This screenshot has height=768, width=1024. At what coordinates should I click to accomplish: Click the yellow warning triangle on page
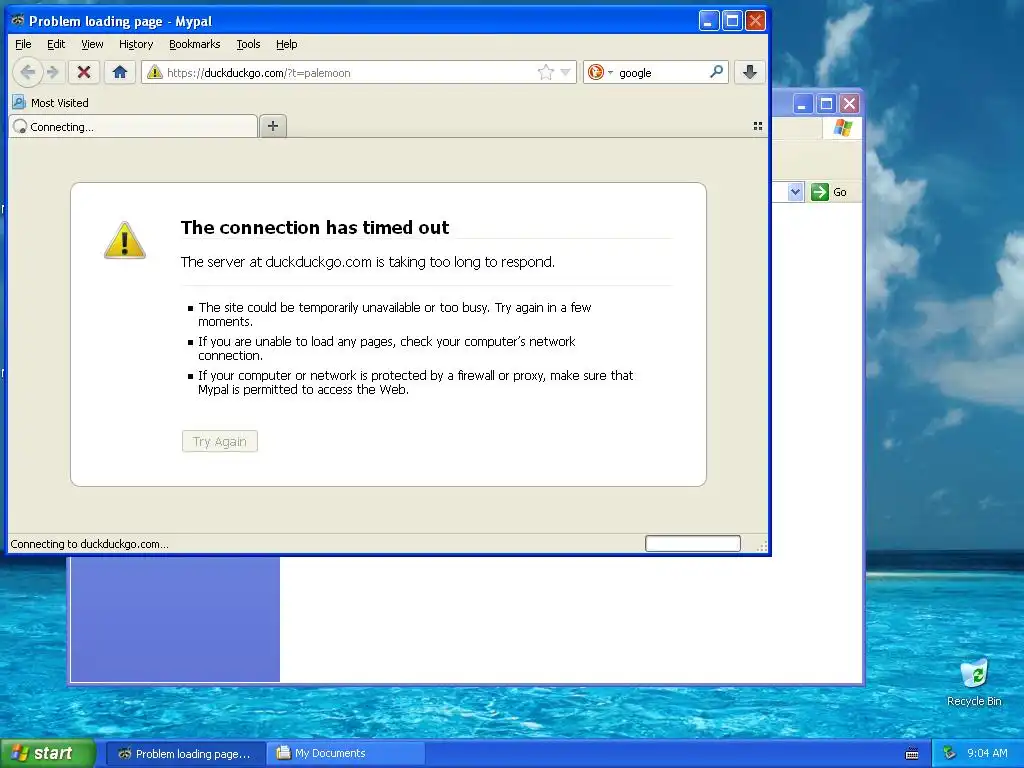(x=125, y=240)
